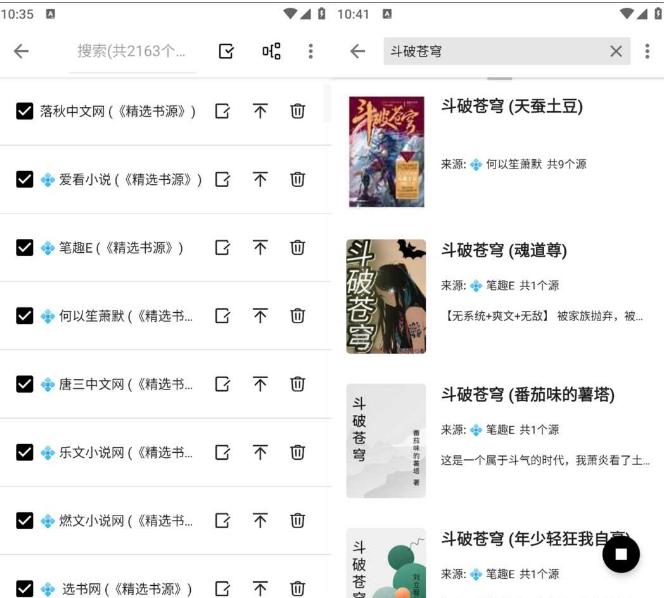Image resolution: width=664 pixels, height=598 pixels.
Task: Delete the 笔趣E book source
Action: coord(297,247)
